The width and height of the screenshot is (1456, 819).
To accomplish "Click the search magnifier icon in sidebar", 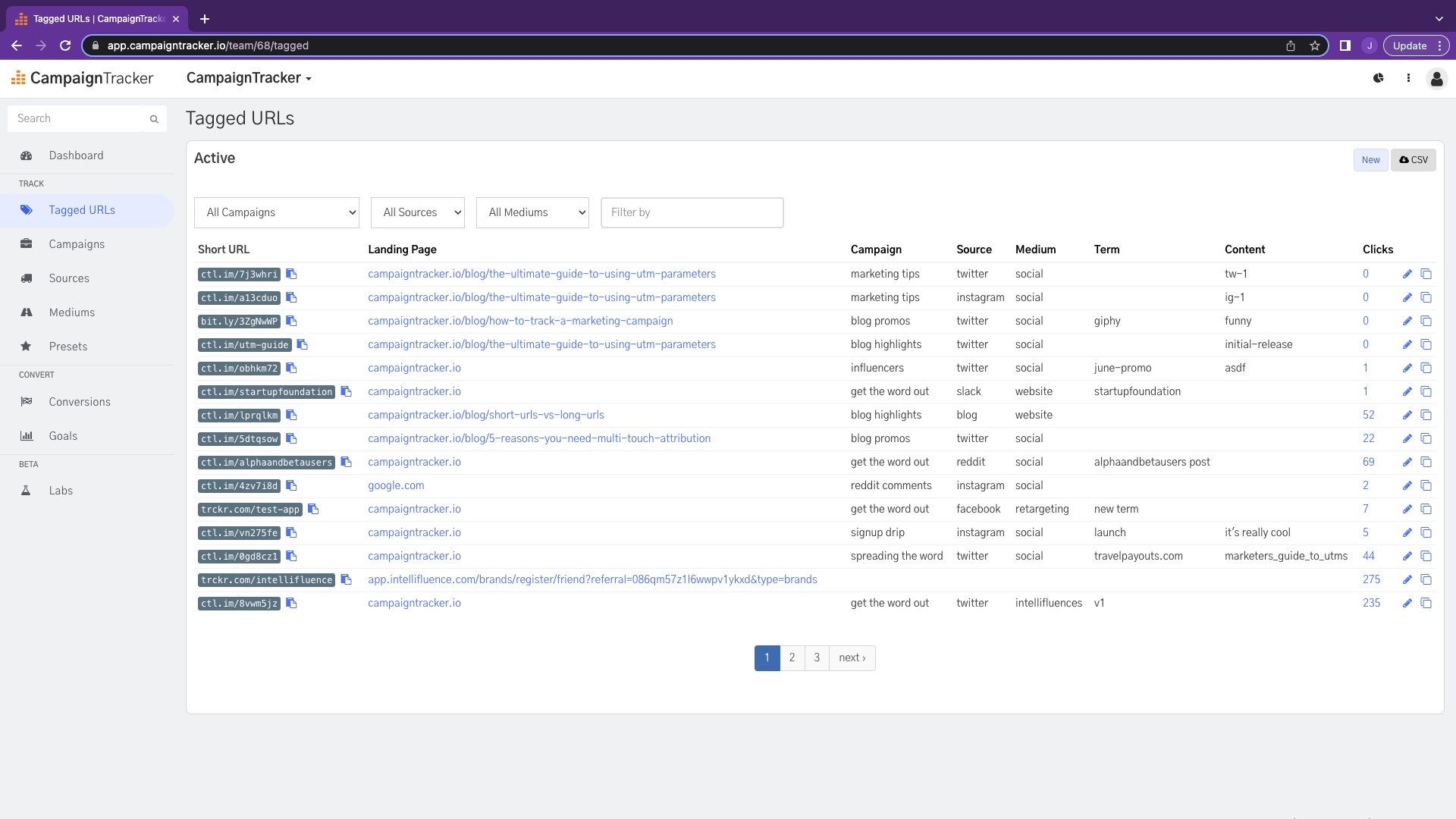I will click(154, 119).
